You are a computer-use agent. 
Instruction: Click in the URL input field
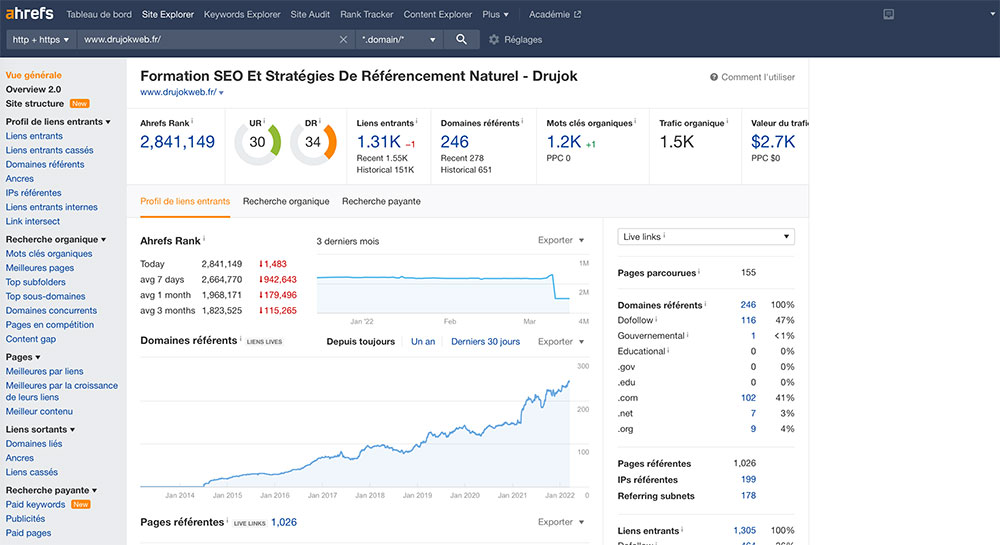[x=207, y=40]
